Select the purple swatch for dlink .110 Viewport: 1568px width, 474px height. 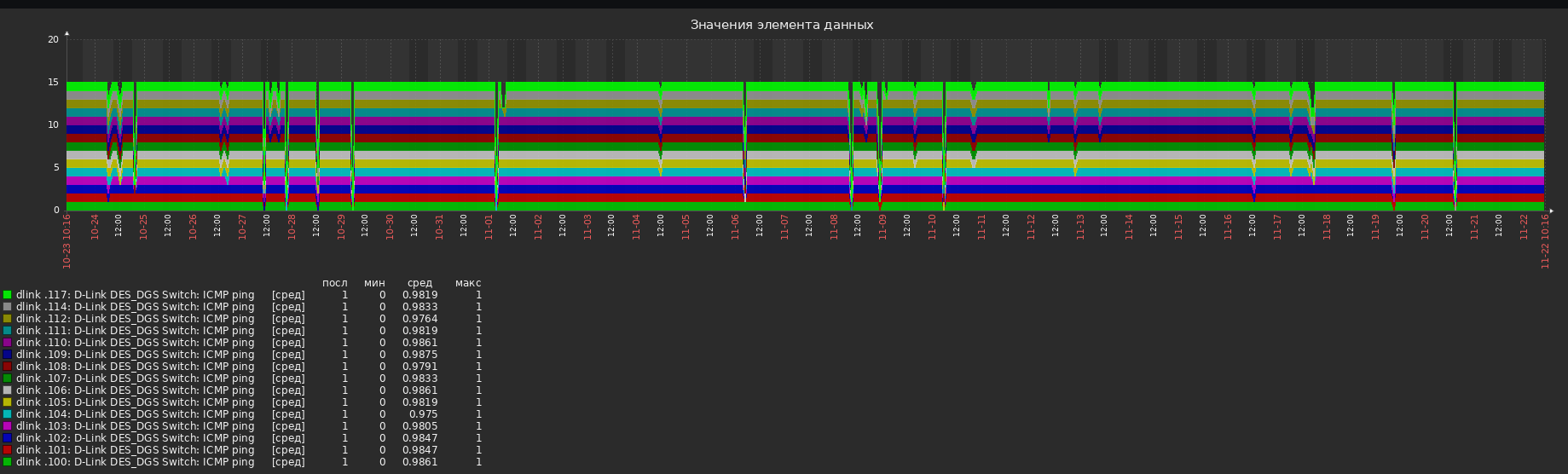click(7, 343)
